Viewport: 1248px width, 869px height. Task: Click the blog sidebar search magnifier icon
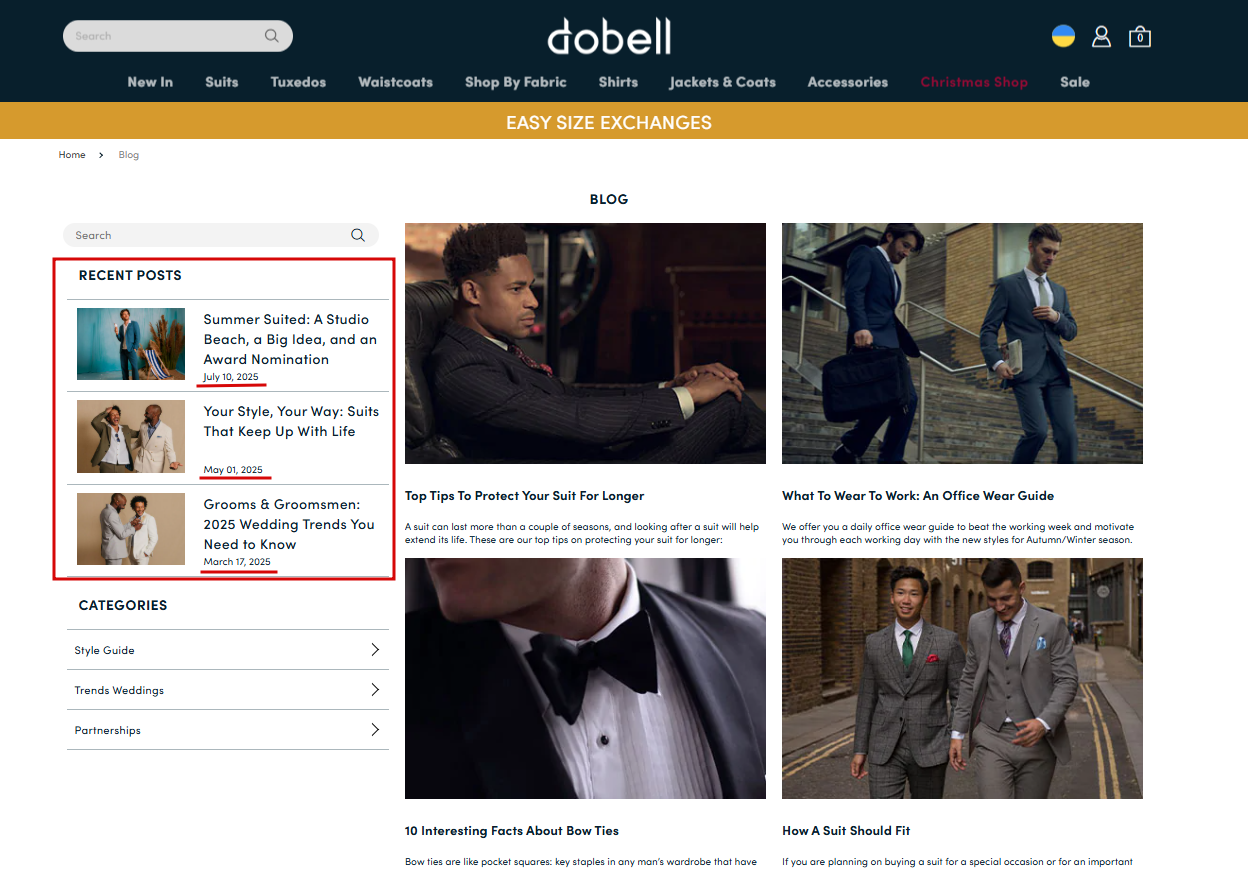[x=357, y=235]
